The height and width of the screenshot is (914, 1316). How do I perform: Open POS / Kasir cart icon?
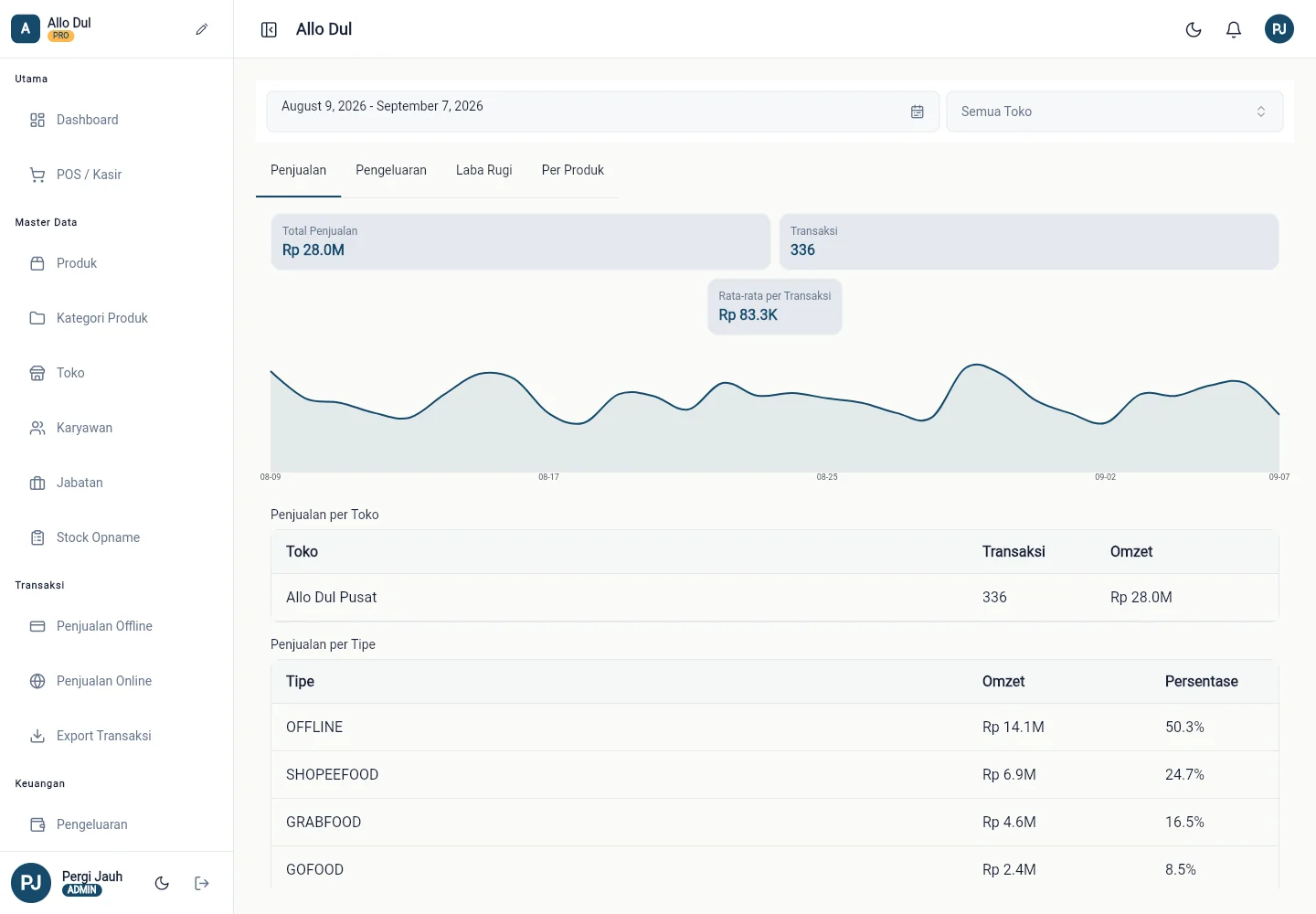tap(37, 175)
